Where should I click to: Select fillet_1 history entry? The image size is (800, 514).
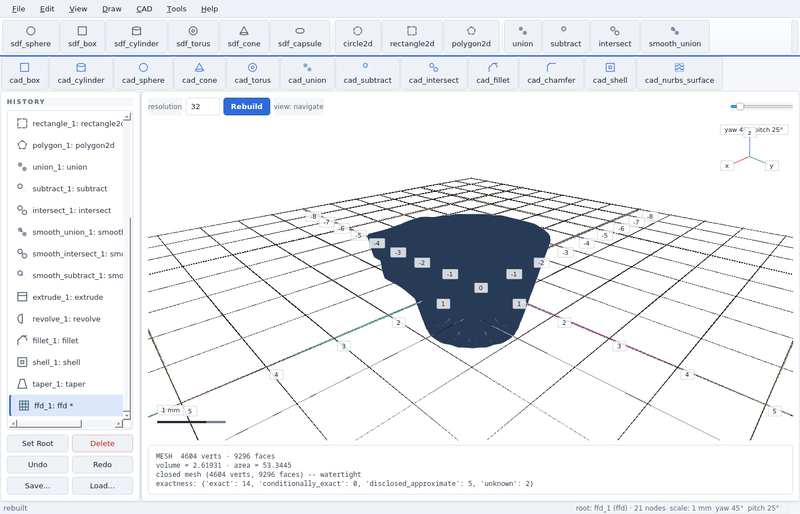click(x=66, y=340)
